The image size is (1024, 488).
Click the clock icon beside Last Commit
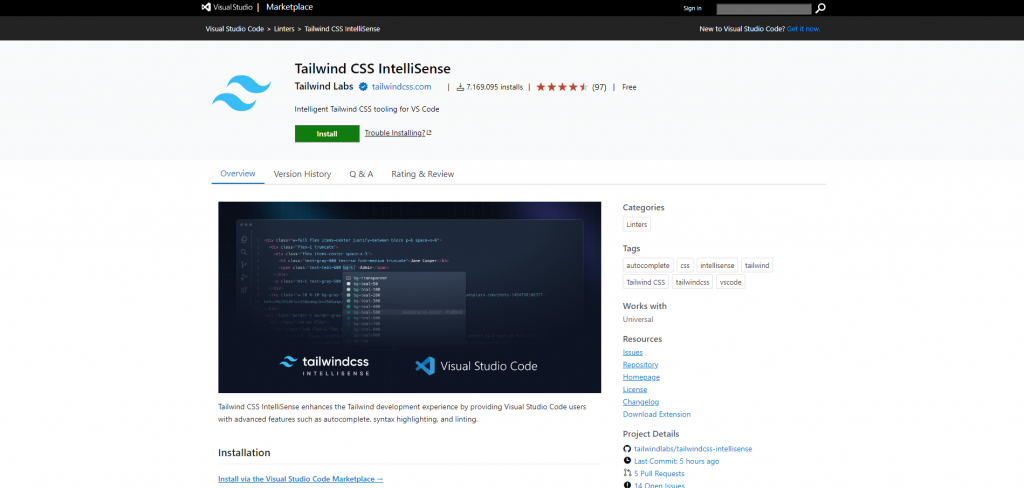[627, 461]
